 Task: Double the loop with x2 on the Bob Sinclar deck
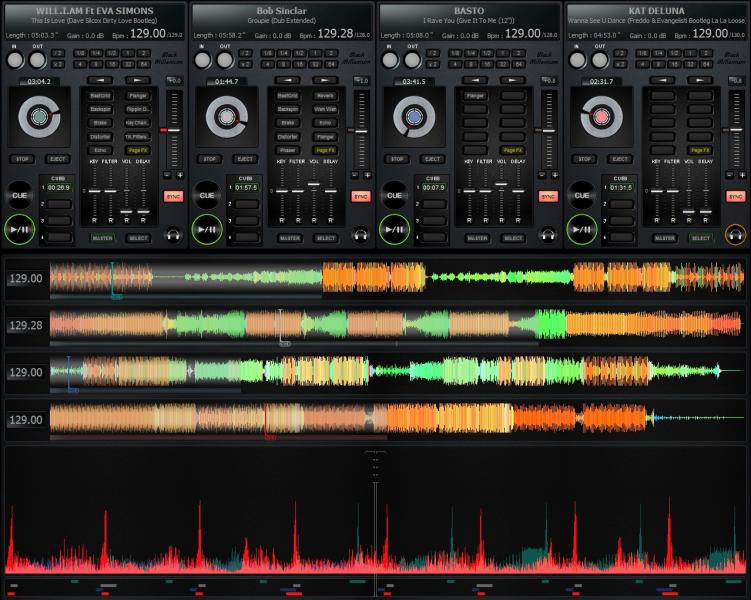point(245,64)
